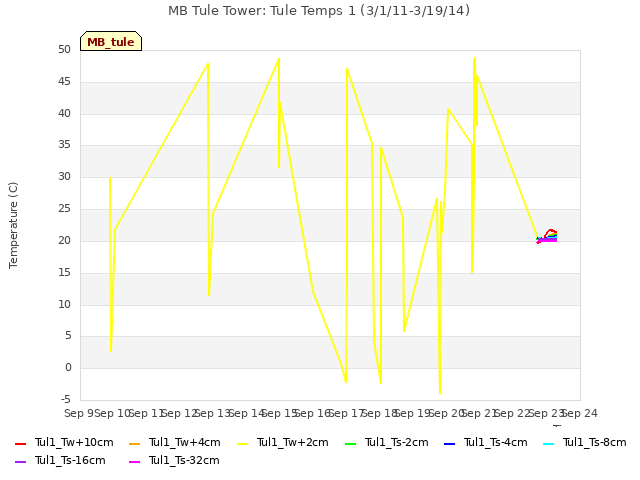This screenshot has height=480, width=640.
Task: Click the 15 y-axis tick label
Action: pos(64,272)
